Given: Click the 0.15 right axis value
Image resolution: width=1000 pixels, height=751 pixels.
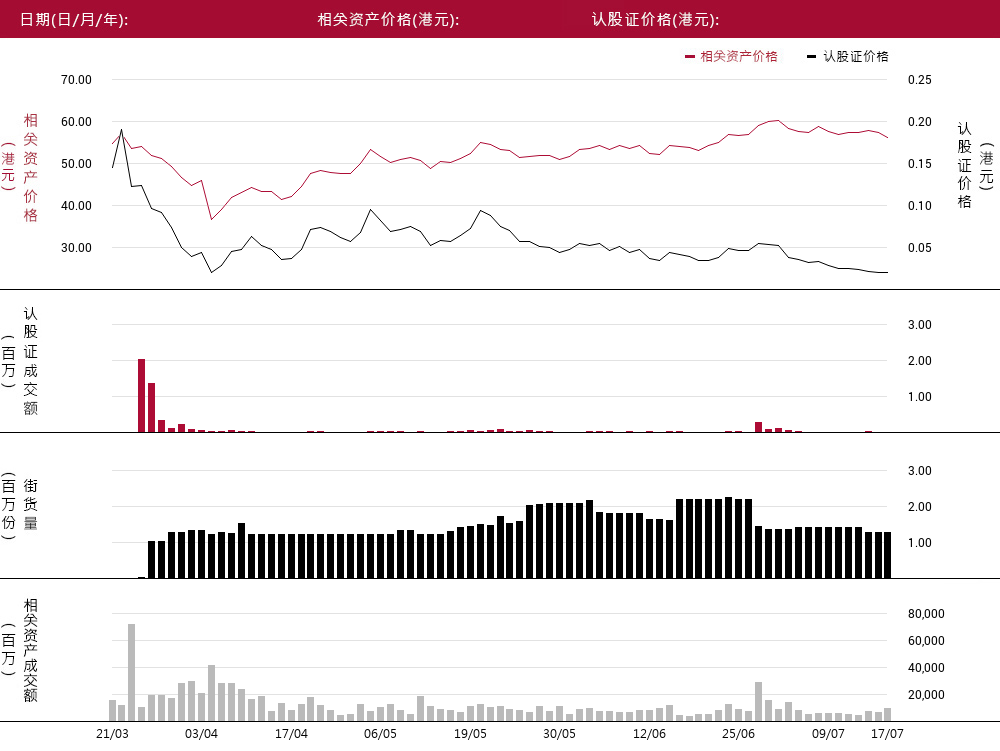Looking at the screenshot, I should tap(920, 164).
